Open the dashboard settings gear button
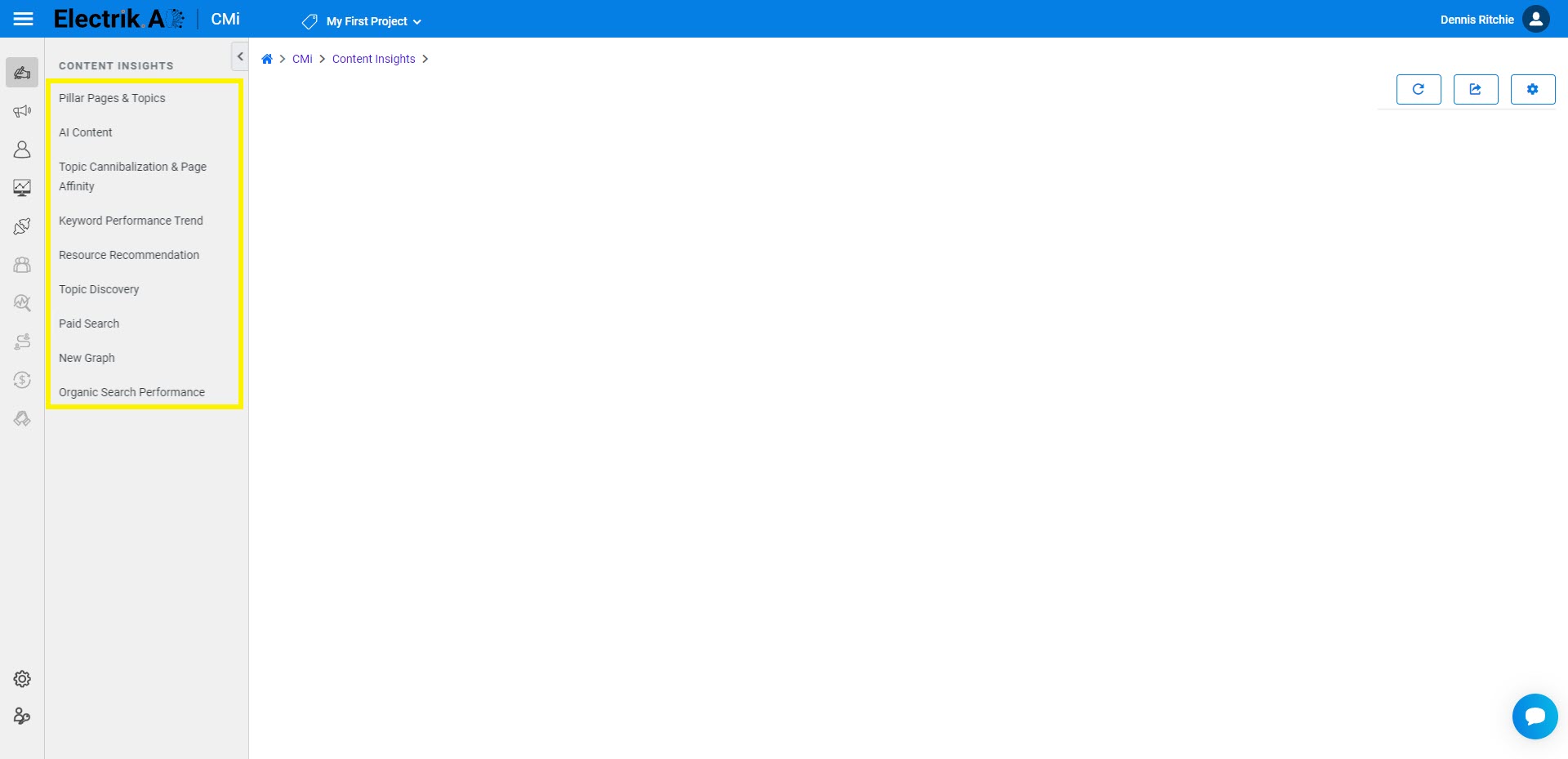Screen dimensions: 1568x759 point(1533,89)
